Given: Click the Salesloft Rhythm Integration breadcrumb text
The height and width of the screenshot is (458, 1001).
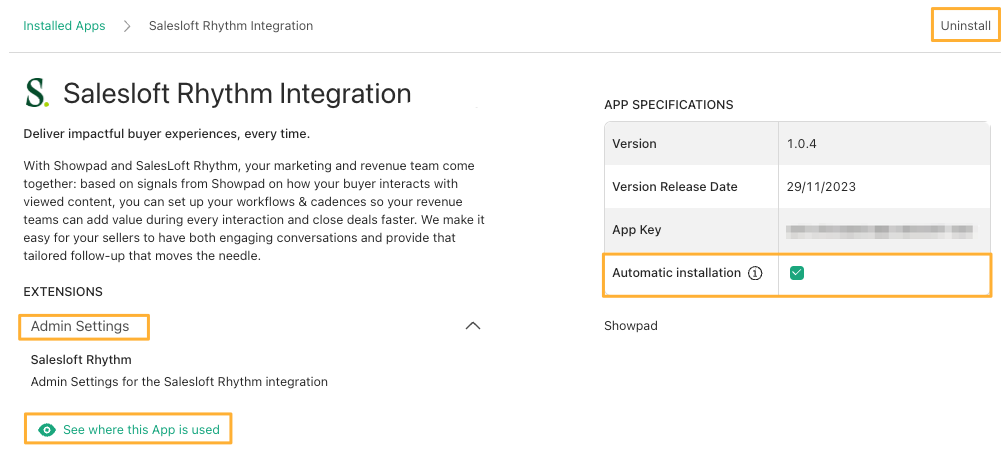Looking at the screenshot, I should [231, 26].
